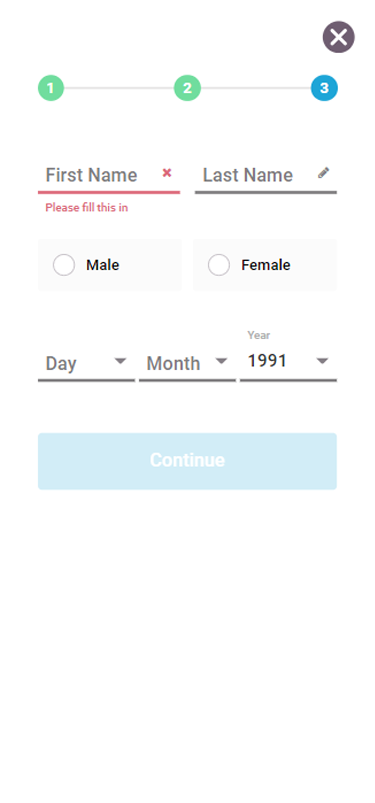Close the form with the X icon
The image size is (375, 803).
(339, 37)
